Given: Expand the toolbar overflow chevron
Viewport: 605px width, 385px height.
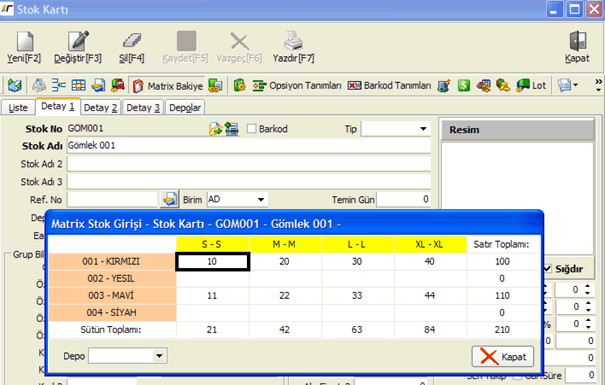Looking at the screenshot, I should [x=598, y=85].
